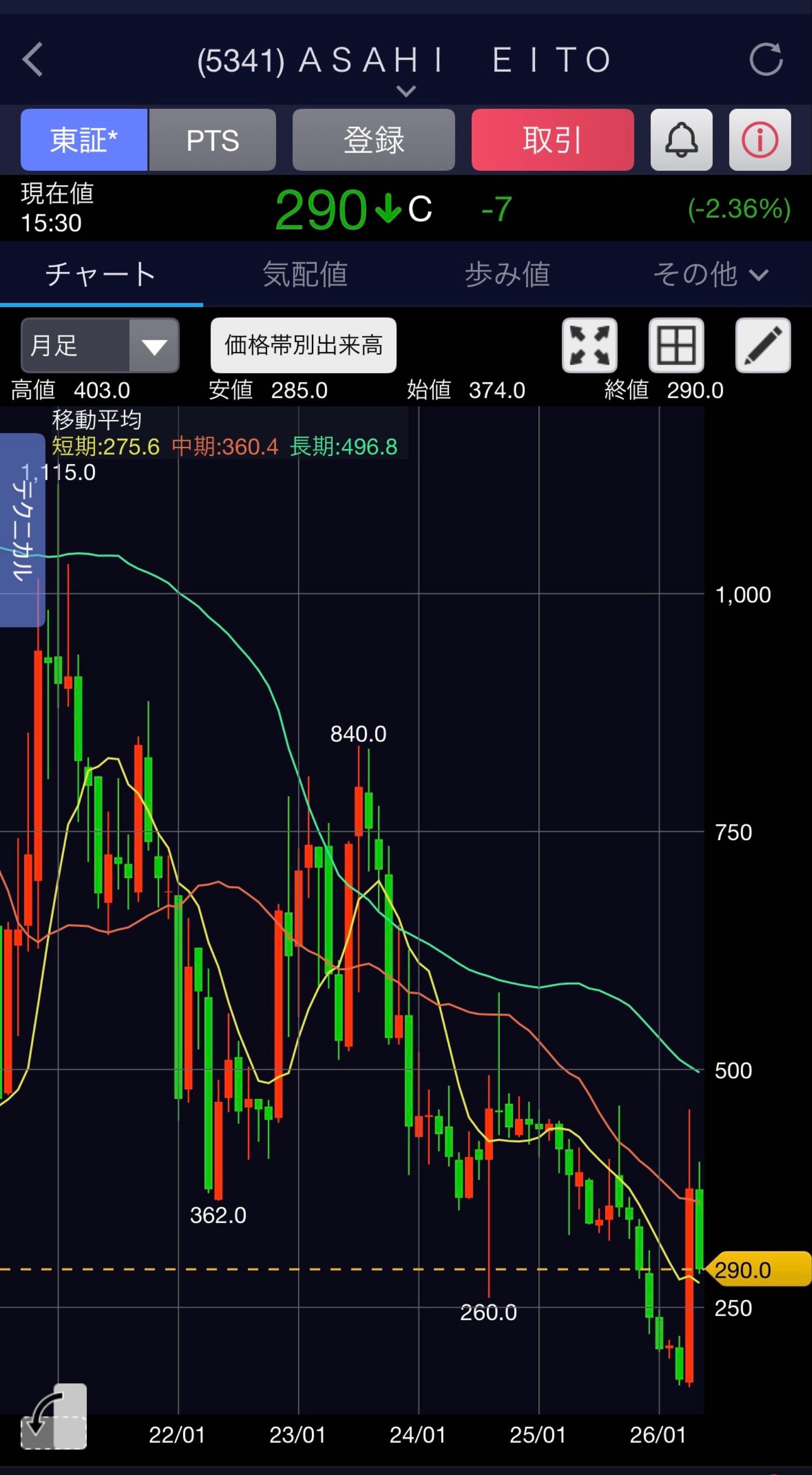Tap the rotate screen icon

pos(53,1416)
